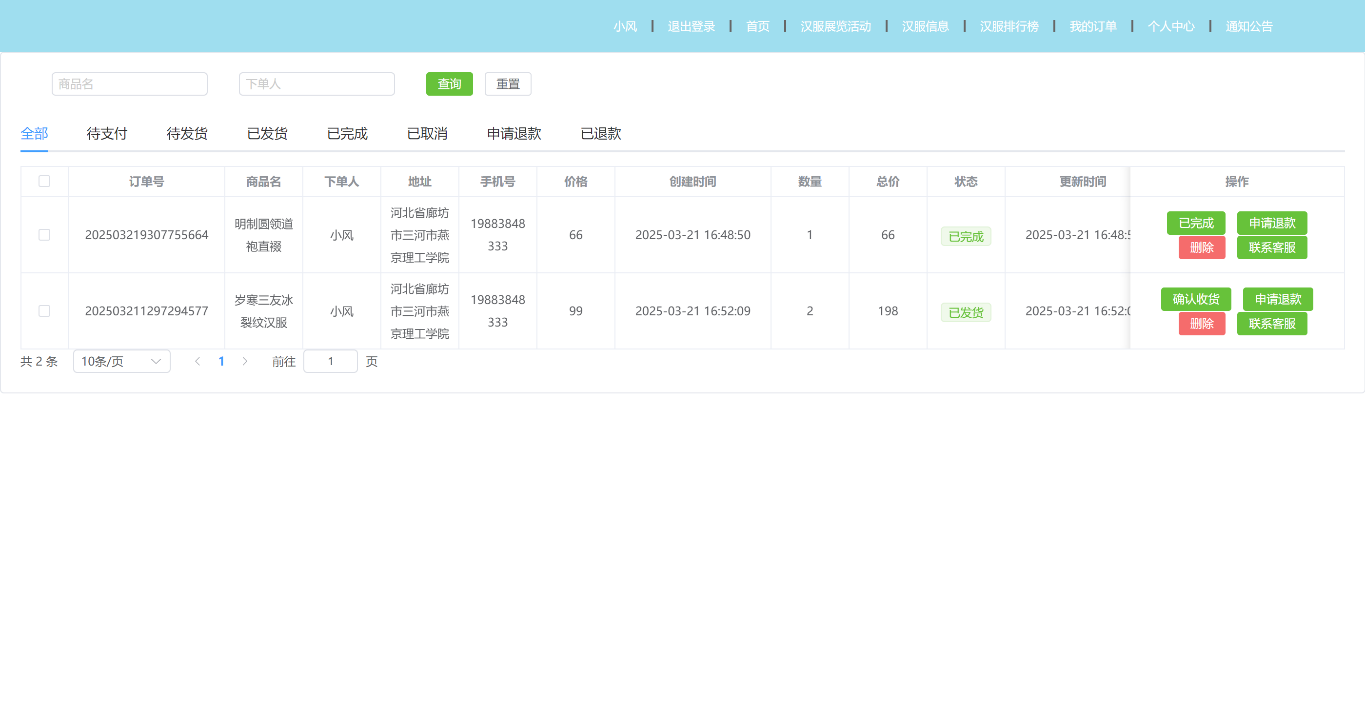
Task: Open 汉服展览活动 from top navigation
Action: click(x=836, y=26)
